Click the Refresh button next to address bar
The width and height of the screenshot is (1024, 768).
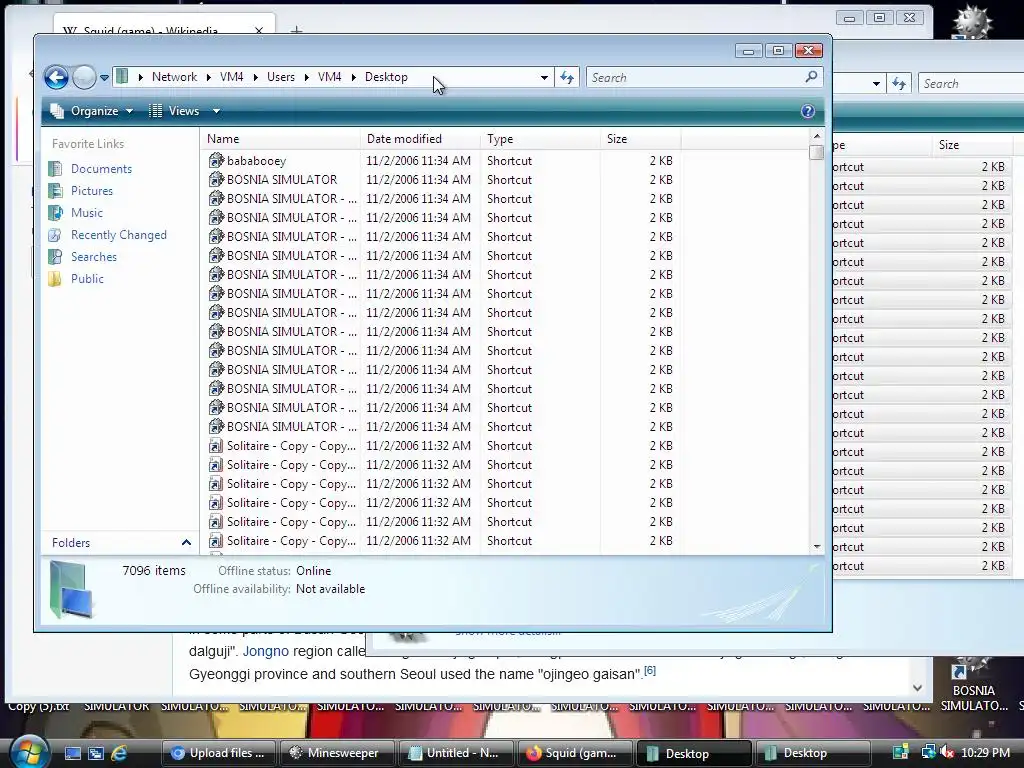point(567,78)
